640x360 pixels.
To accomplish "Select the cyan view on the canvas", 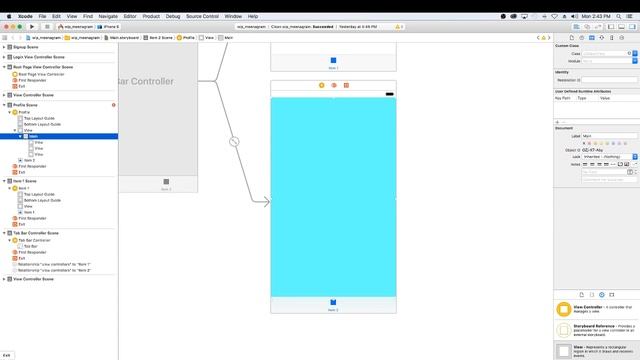I will point(333,197).
